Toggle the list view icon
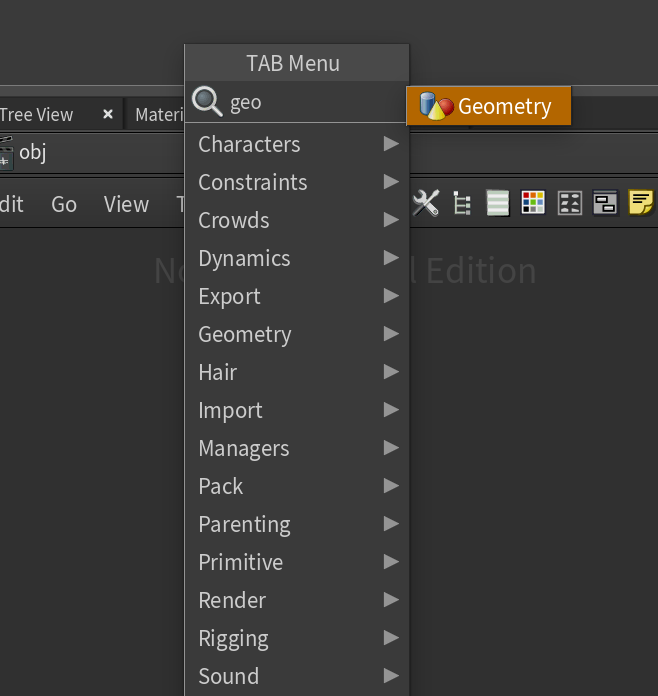The image size is (658, 696). pyautogui.click(x=498, y=203)
